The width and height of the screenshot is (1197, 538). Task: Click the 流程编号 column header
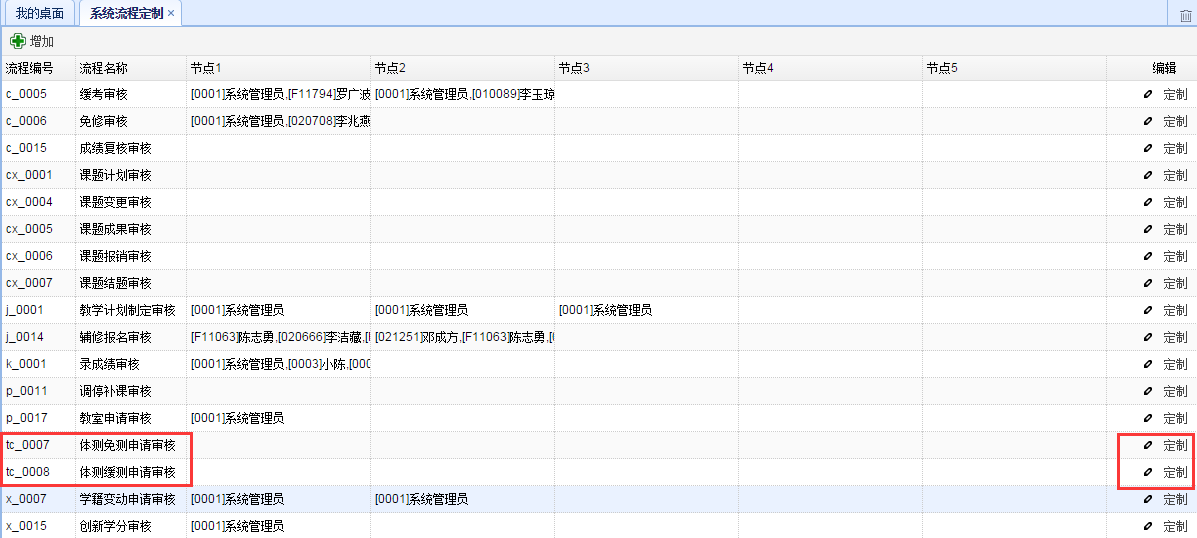pos(30,68)
